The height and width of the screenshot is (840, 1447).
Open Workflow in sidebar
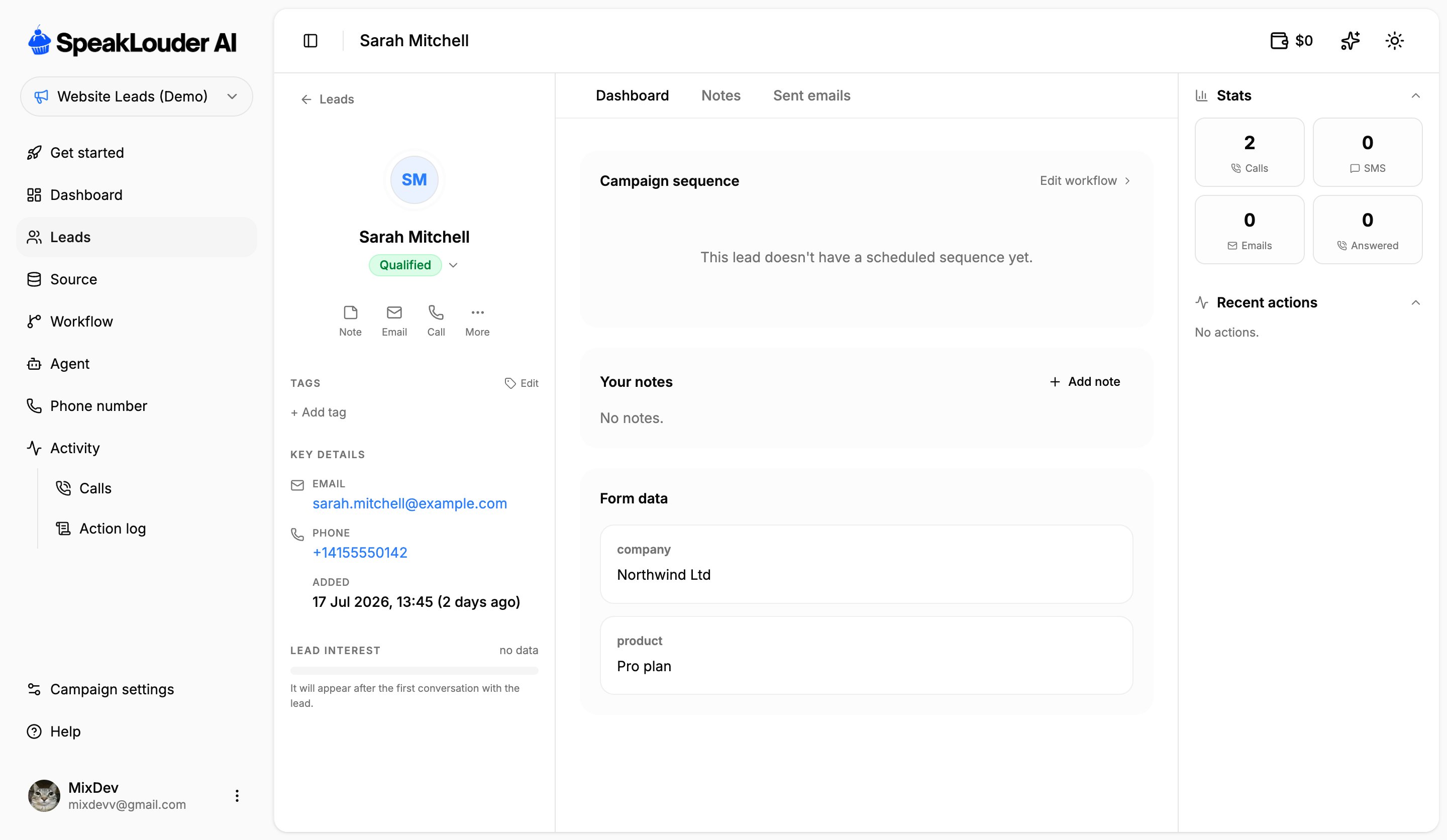137,322
